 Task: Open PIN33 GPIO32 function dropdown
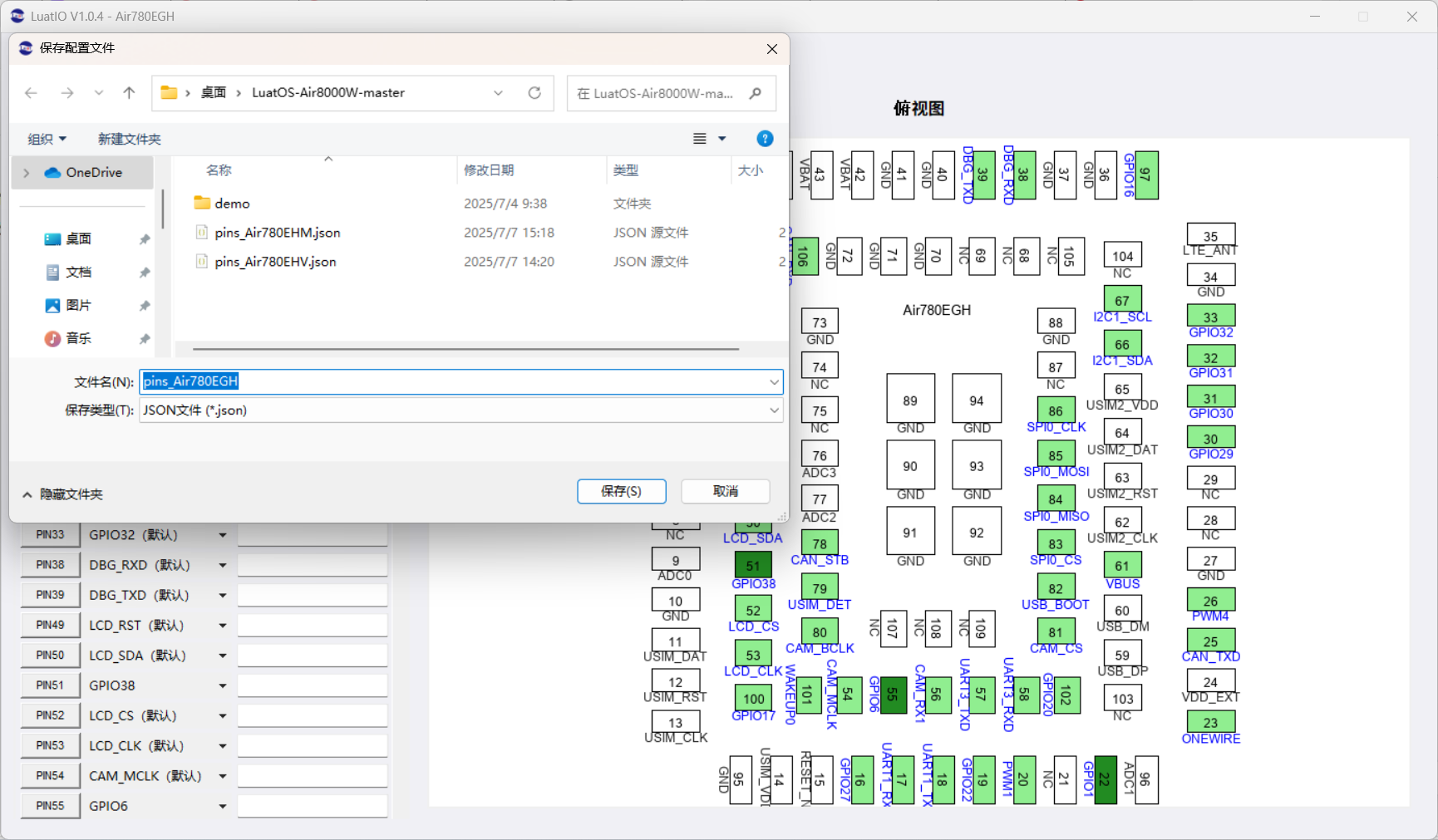coord(223,535)
